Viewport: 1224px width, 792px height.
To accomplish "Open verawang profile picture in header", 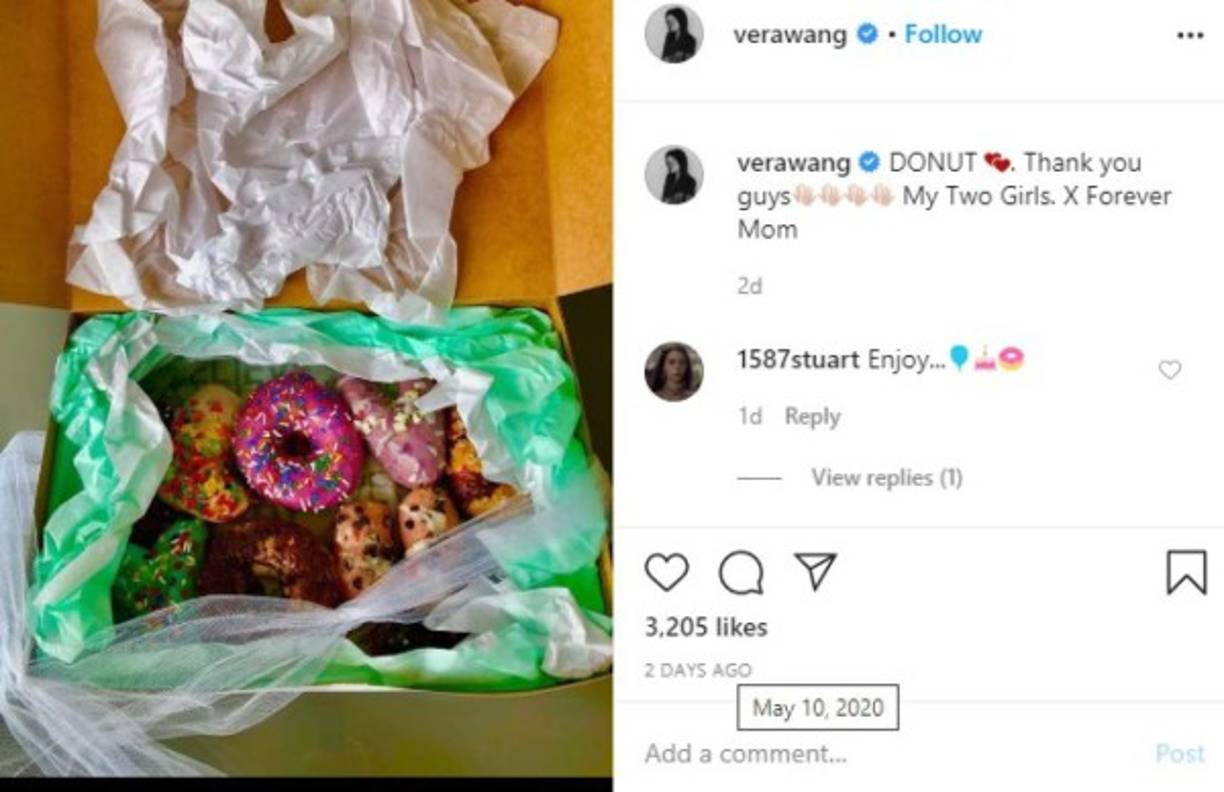I will pos(674,34).
